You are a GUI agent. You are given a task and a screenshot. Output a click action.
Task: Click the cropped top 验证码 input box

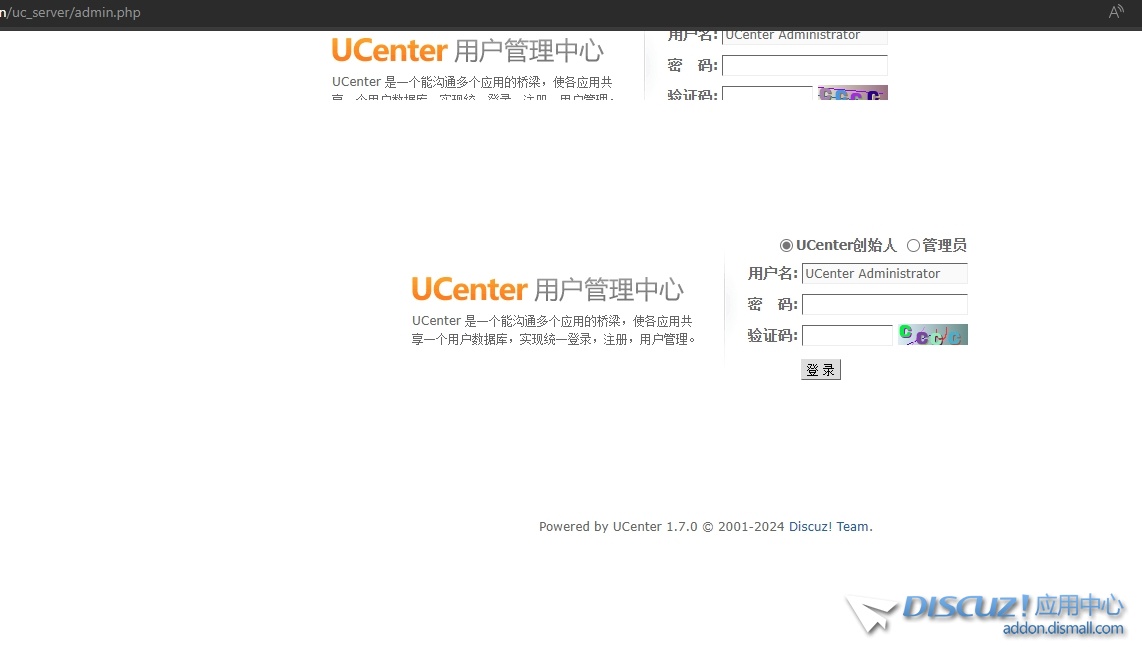766,94
